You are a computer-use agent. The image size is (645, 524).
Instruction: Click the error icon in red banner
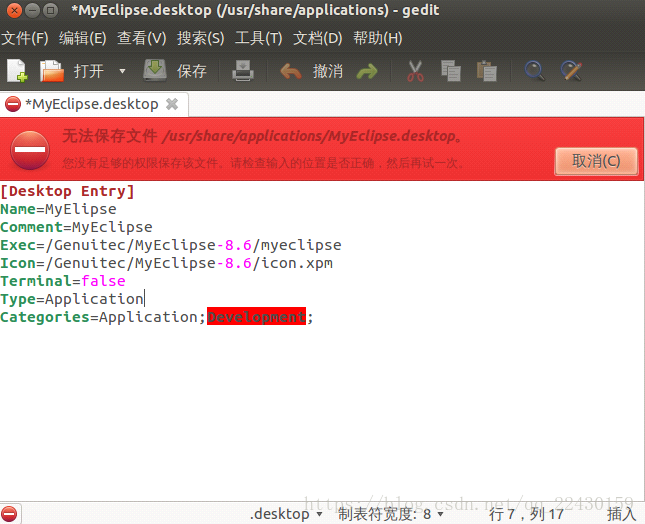pyautogui.click(x=30, y=150)
